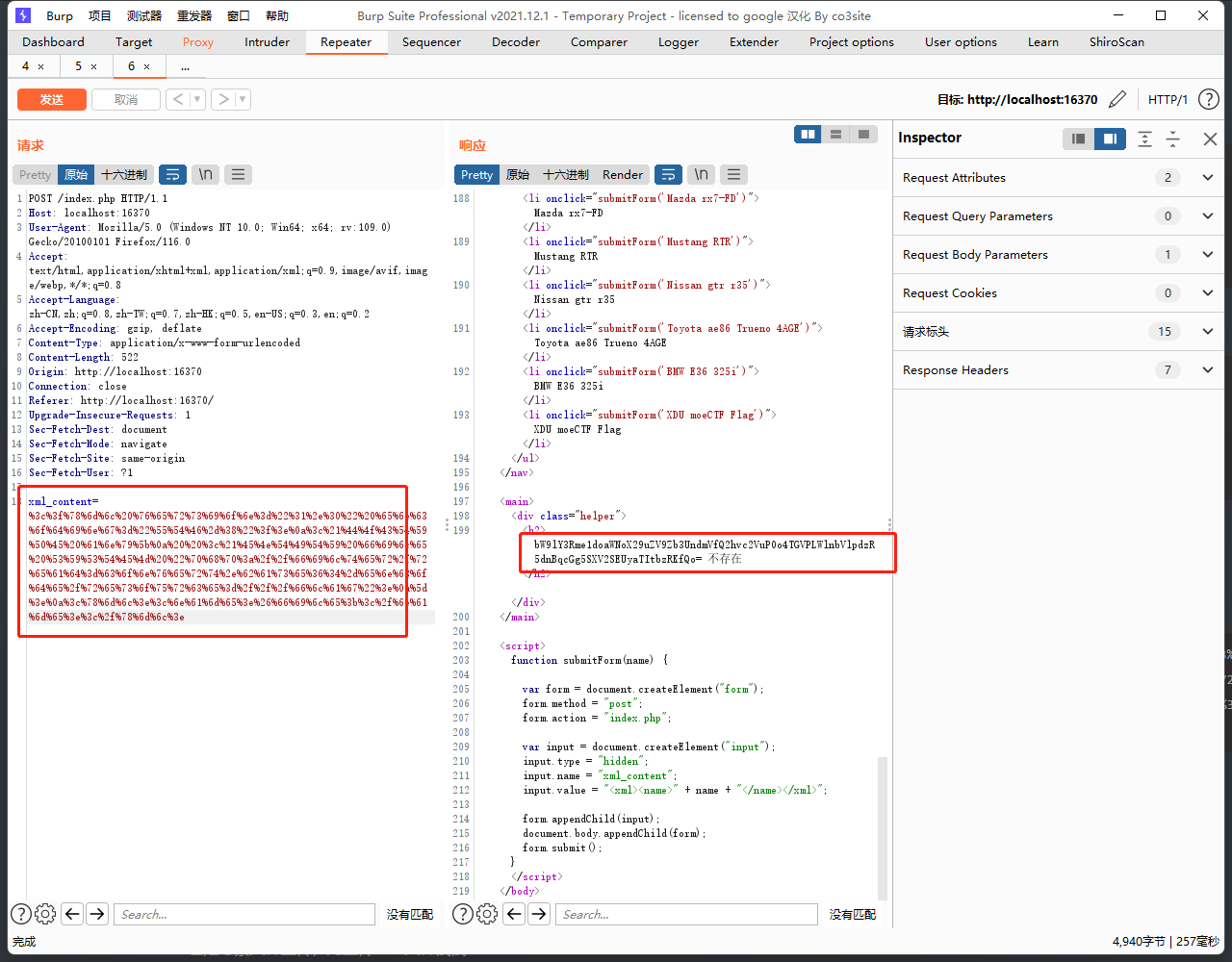The height and width of the screenshot is (962, 1232).
Task: Close the Inspector panel
Action: pyautogui.click(x=1211, y=139)
